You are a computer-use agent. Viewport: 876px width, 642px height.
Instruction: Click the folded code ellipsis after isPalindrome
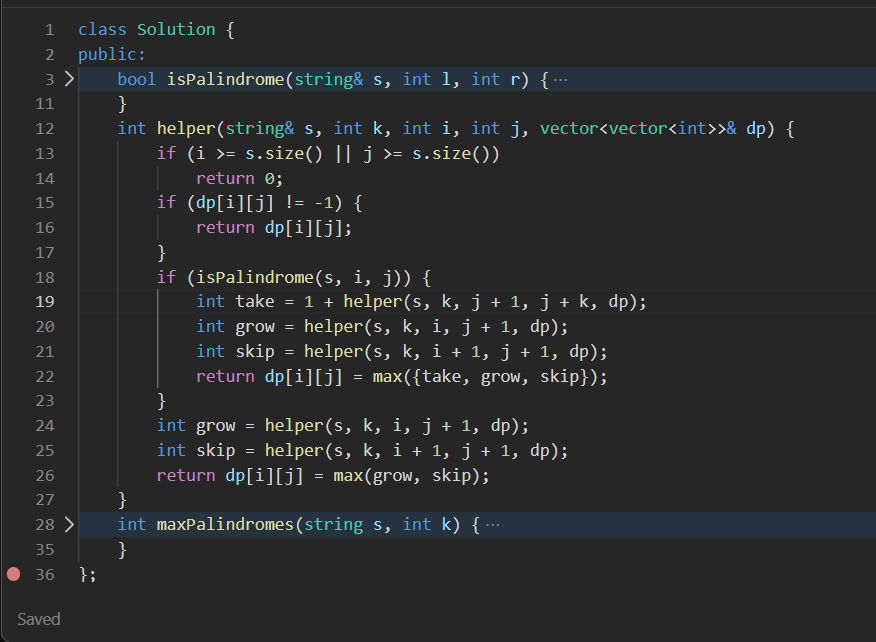(560, 80)
